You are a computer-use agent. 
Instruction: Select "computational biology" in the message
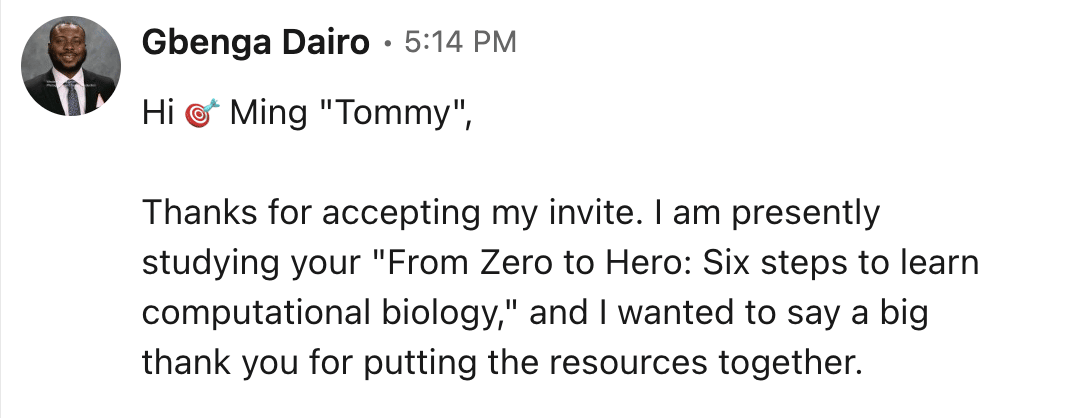325,314
